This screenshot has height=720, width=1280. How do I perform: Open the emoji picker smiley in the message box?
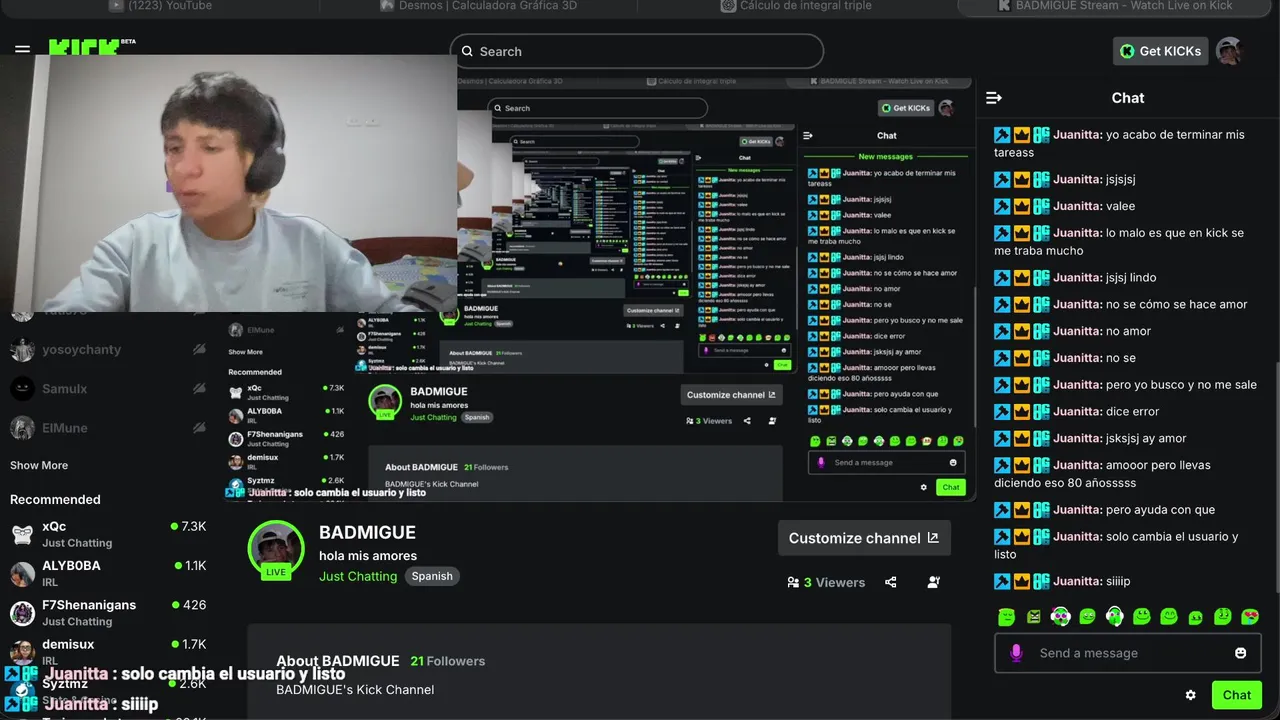(x=1241, y=653)
